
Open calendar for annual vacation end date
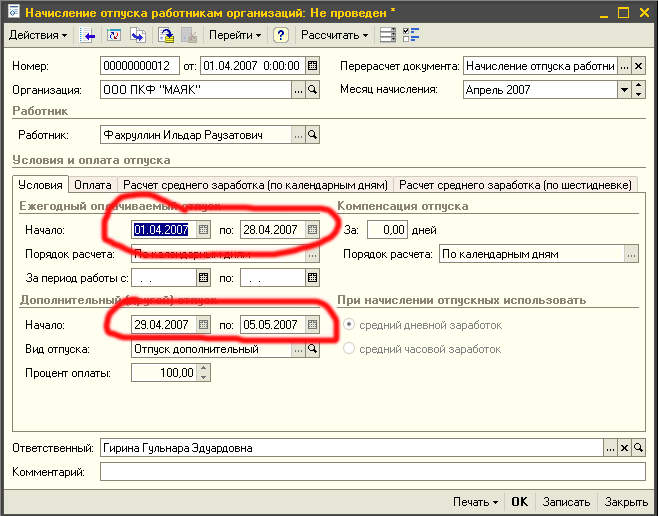coord(312,229)
